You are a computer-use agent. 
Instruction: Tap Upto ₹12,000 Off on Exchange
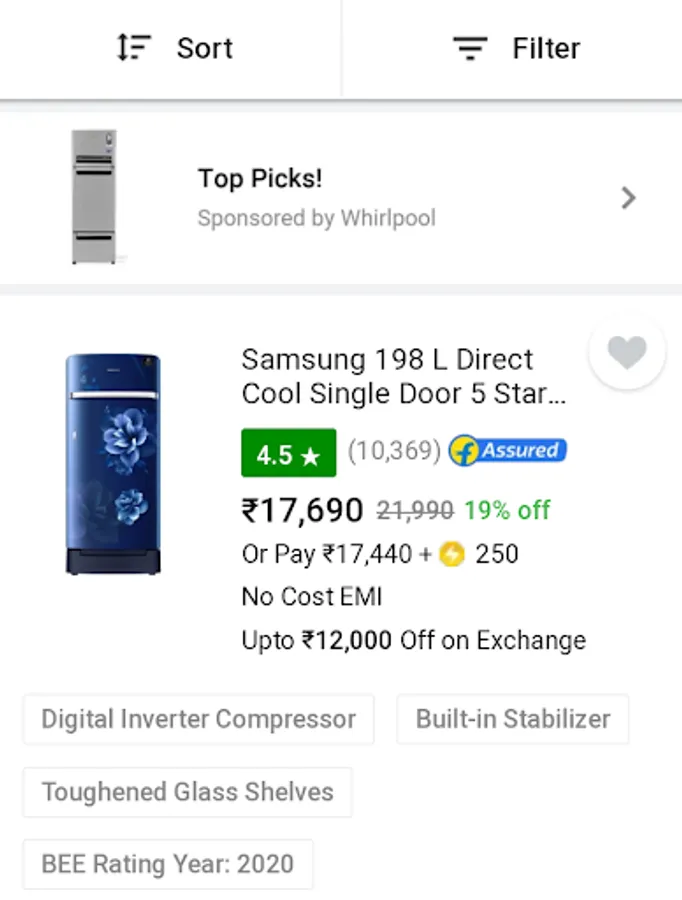pyautogui.click(x=414, y=641)
